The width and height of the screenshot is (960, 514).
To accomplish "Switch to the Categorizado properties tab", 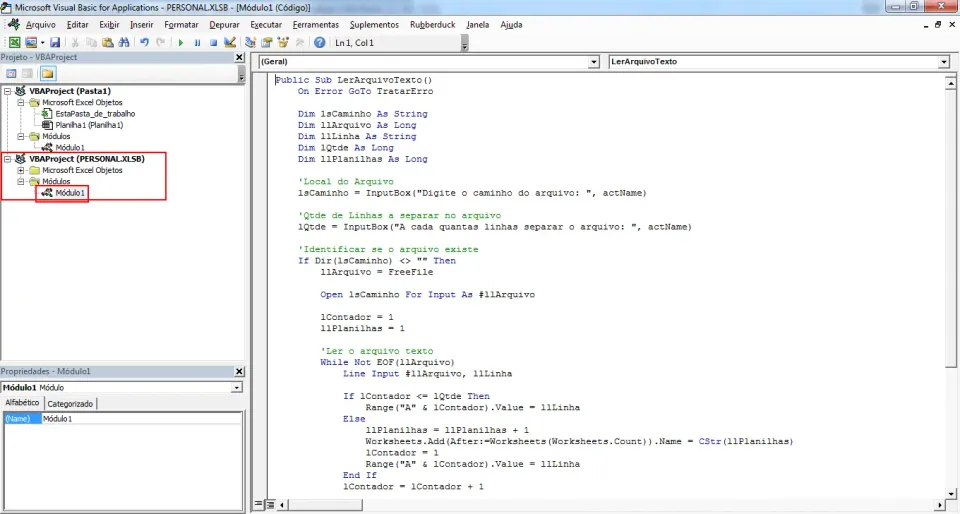I will pos(70,404).
